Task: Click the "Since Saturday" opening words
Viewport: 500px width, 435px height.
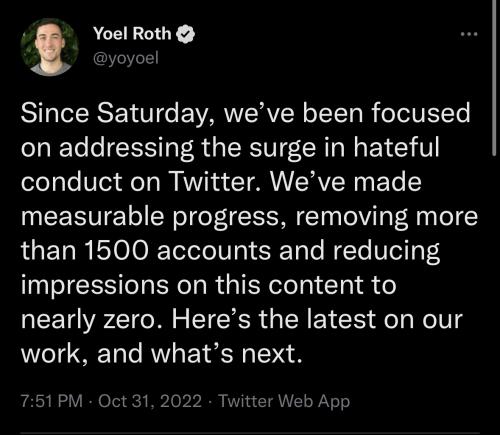Action: tap(114, 113)
